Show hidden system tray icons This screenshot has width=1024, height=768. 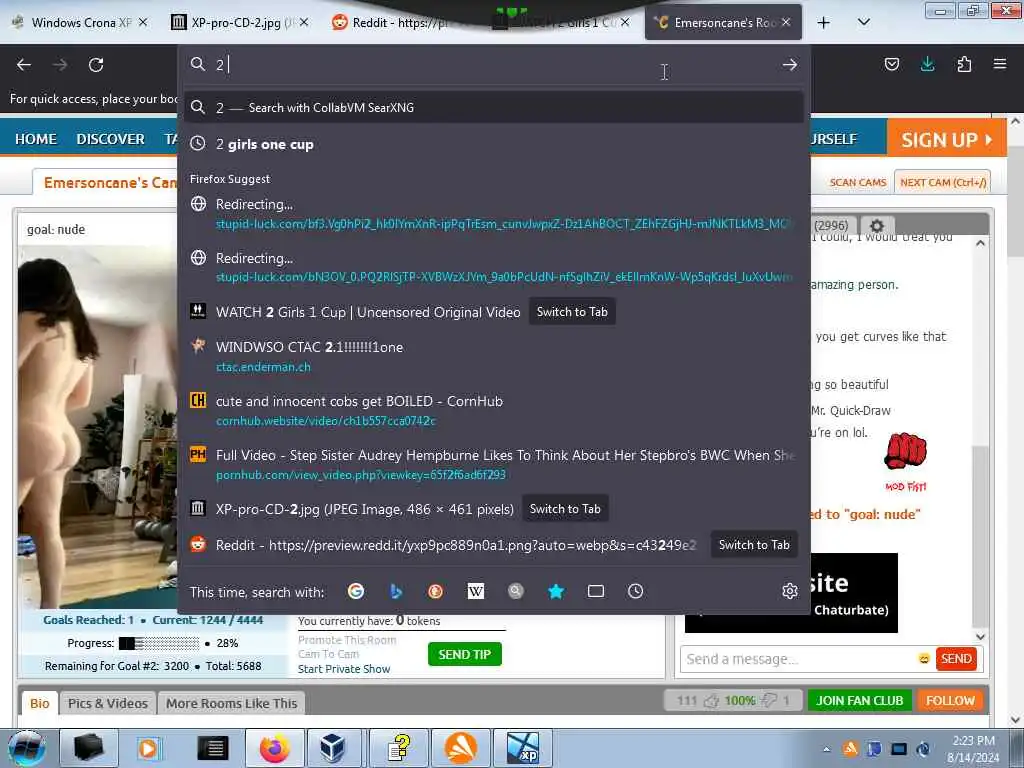[826, 749]
